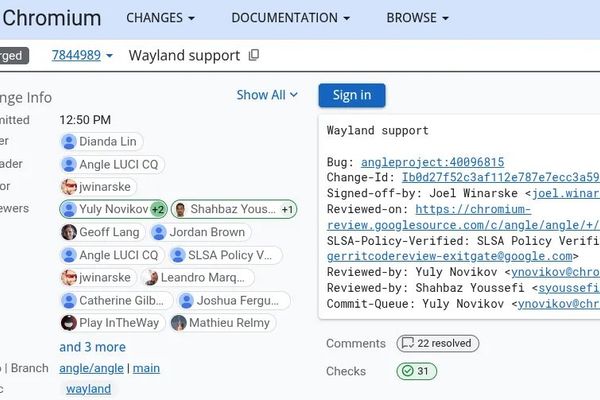Open SLSA Policy V... reviewer chip
600x400 pixels.
(225, 255)
